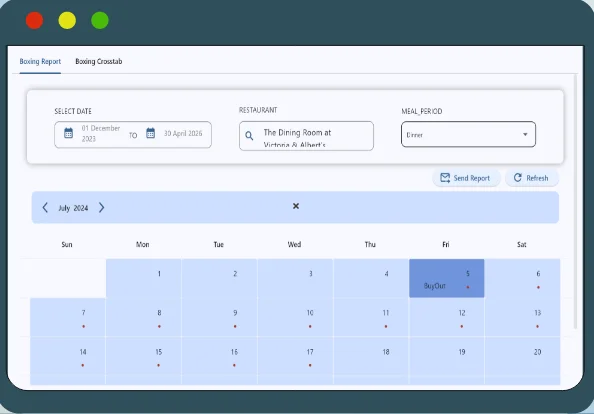
Task: Click the 30 April 2026 end date
Action: click(183, 133)
